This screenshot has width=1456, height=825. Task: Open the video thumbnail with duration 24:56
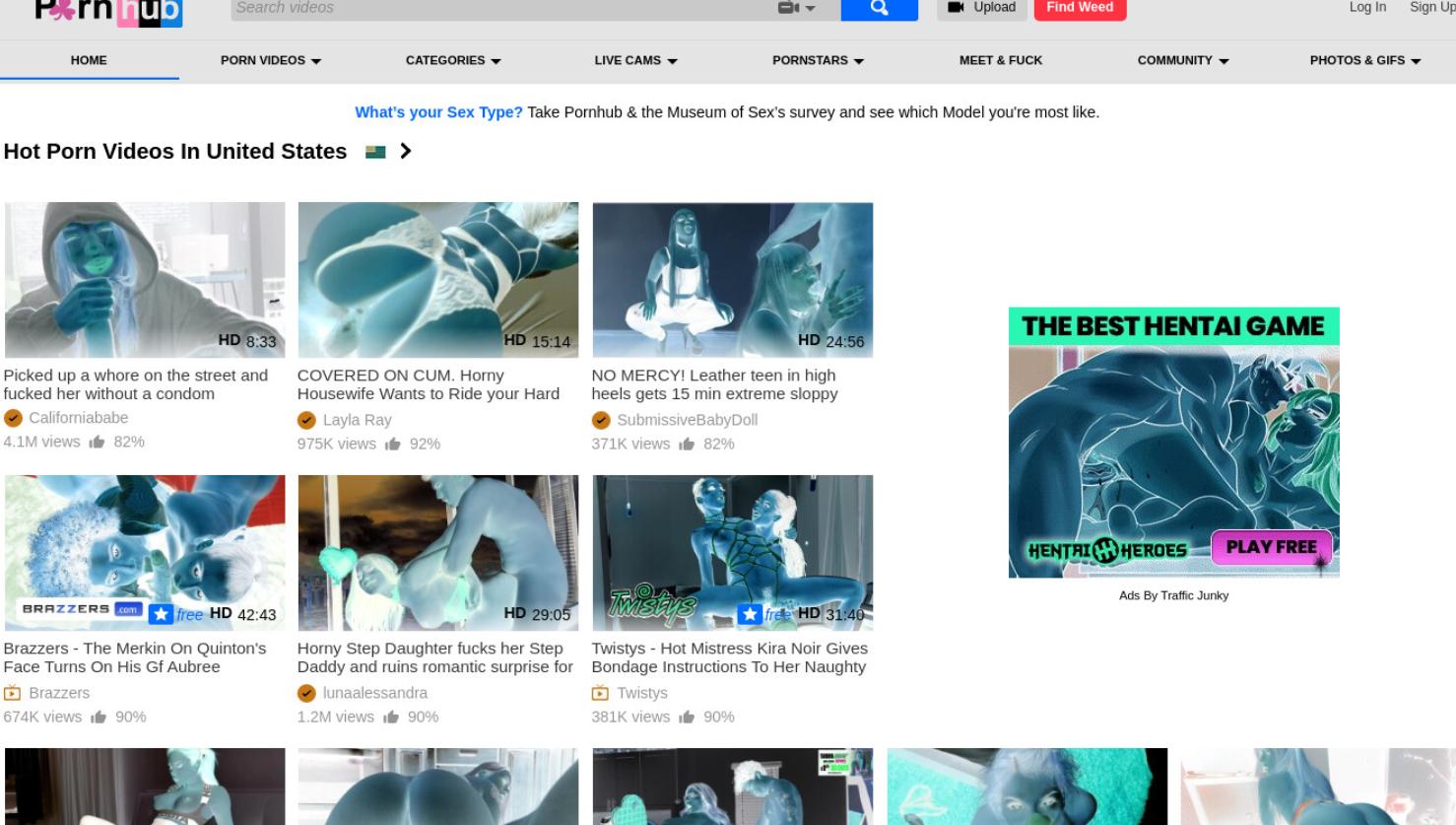click(x=732, y=280)
